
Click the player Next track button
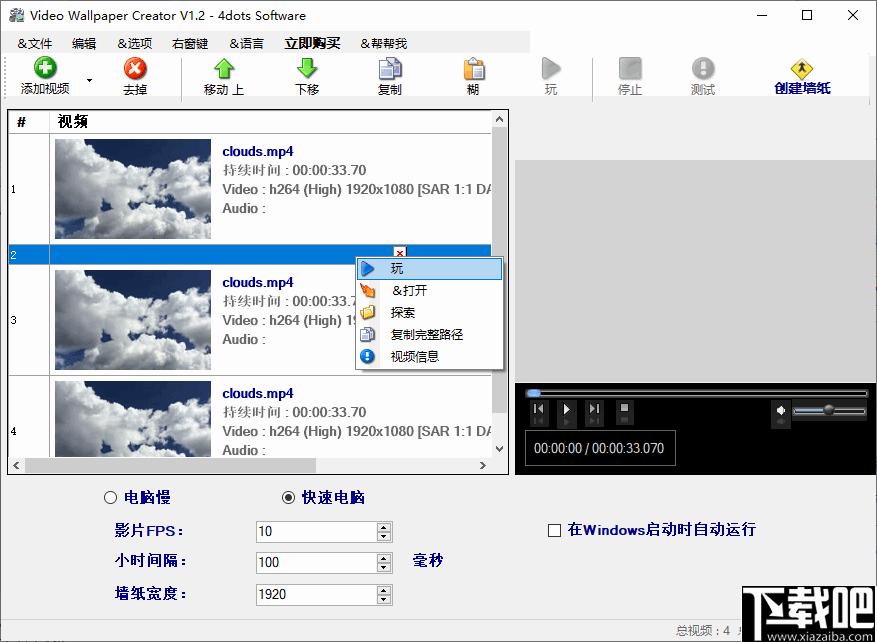click(595, 408)
